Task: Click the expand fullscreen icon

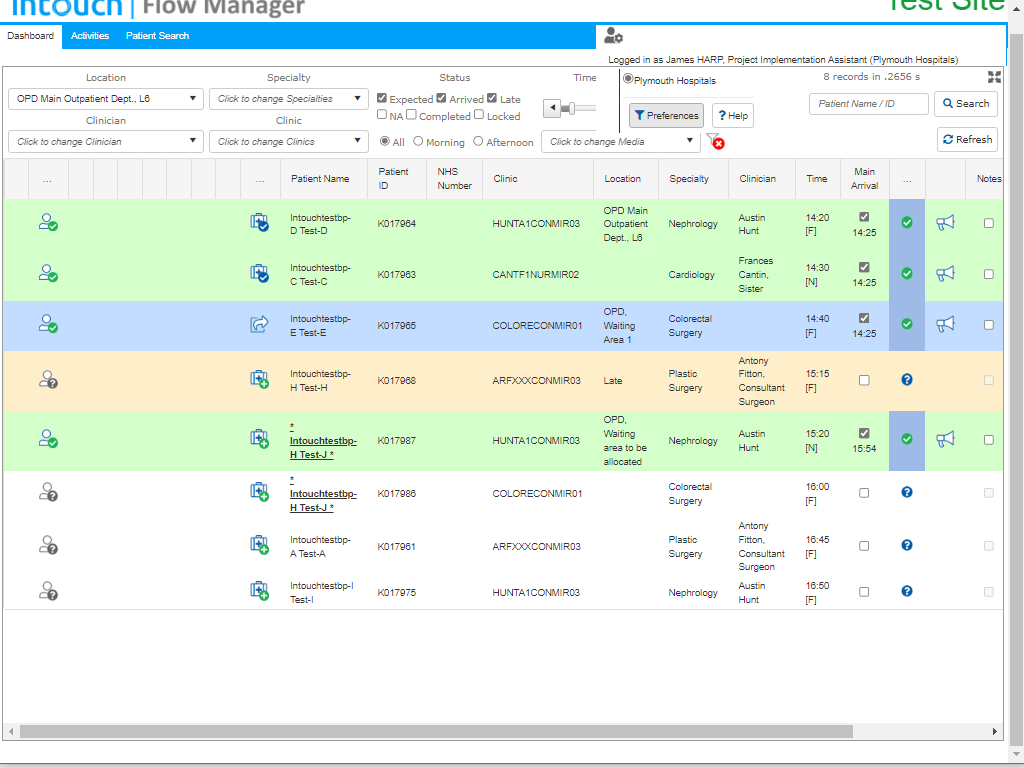Action: (994, 77)
